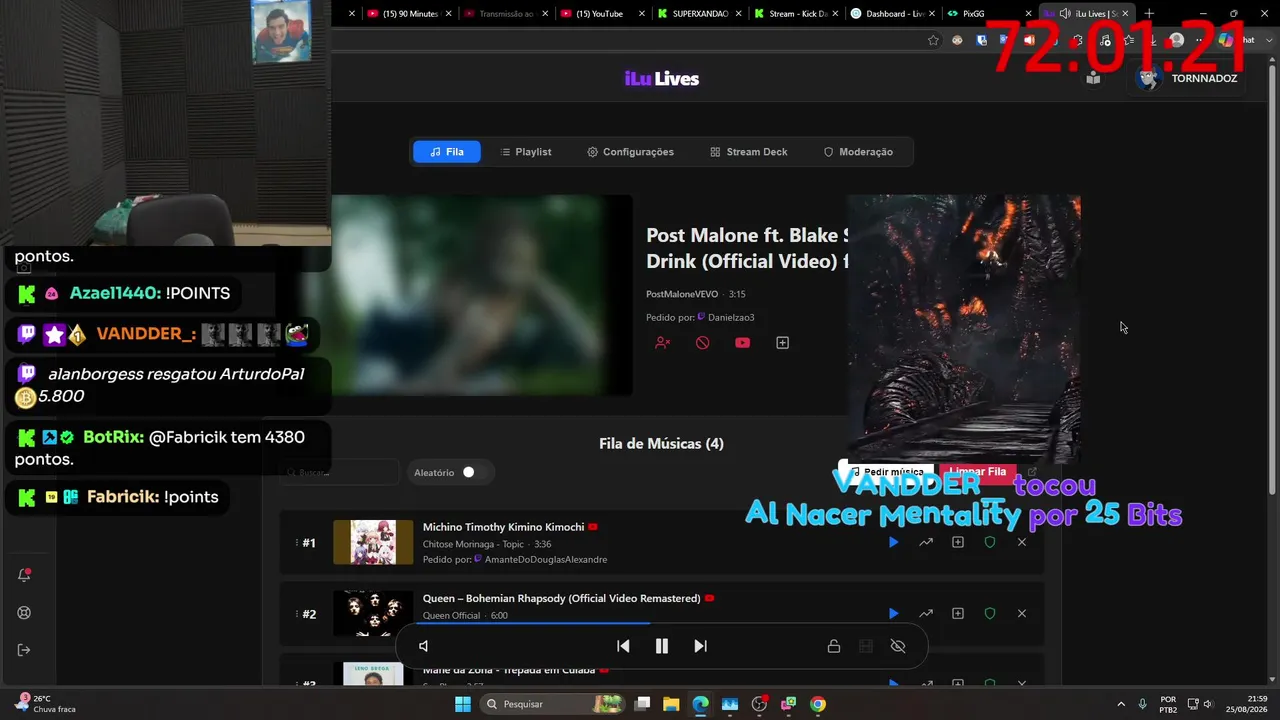Switch to the PixGG browser tab
The width and height of the screenshot is (1280, 720).
coord(988,13)
